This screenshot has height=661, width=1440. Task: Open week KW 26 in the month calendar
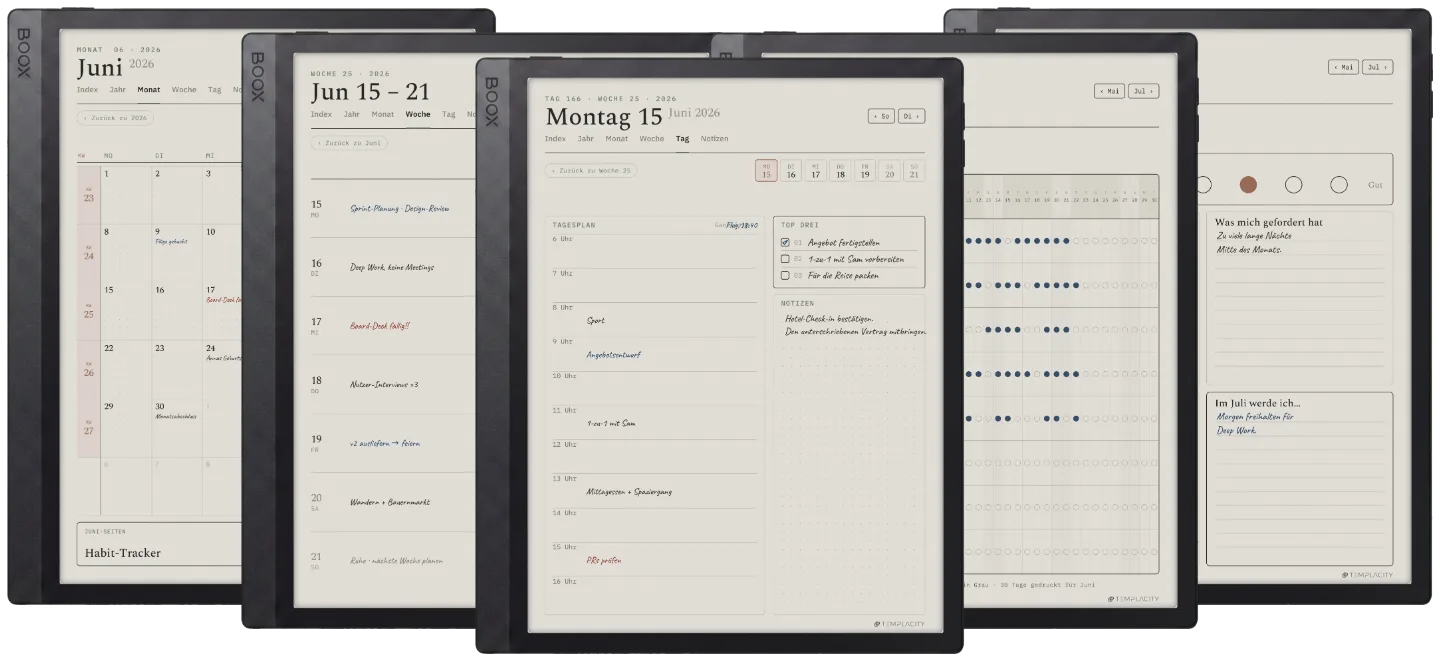(x=88, y=370)
